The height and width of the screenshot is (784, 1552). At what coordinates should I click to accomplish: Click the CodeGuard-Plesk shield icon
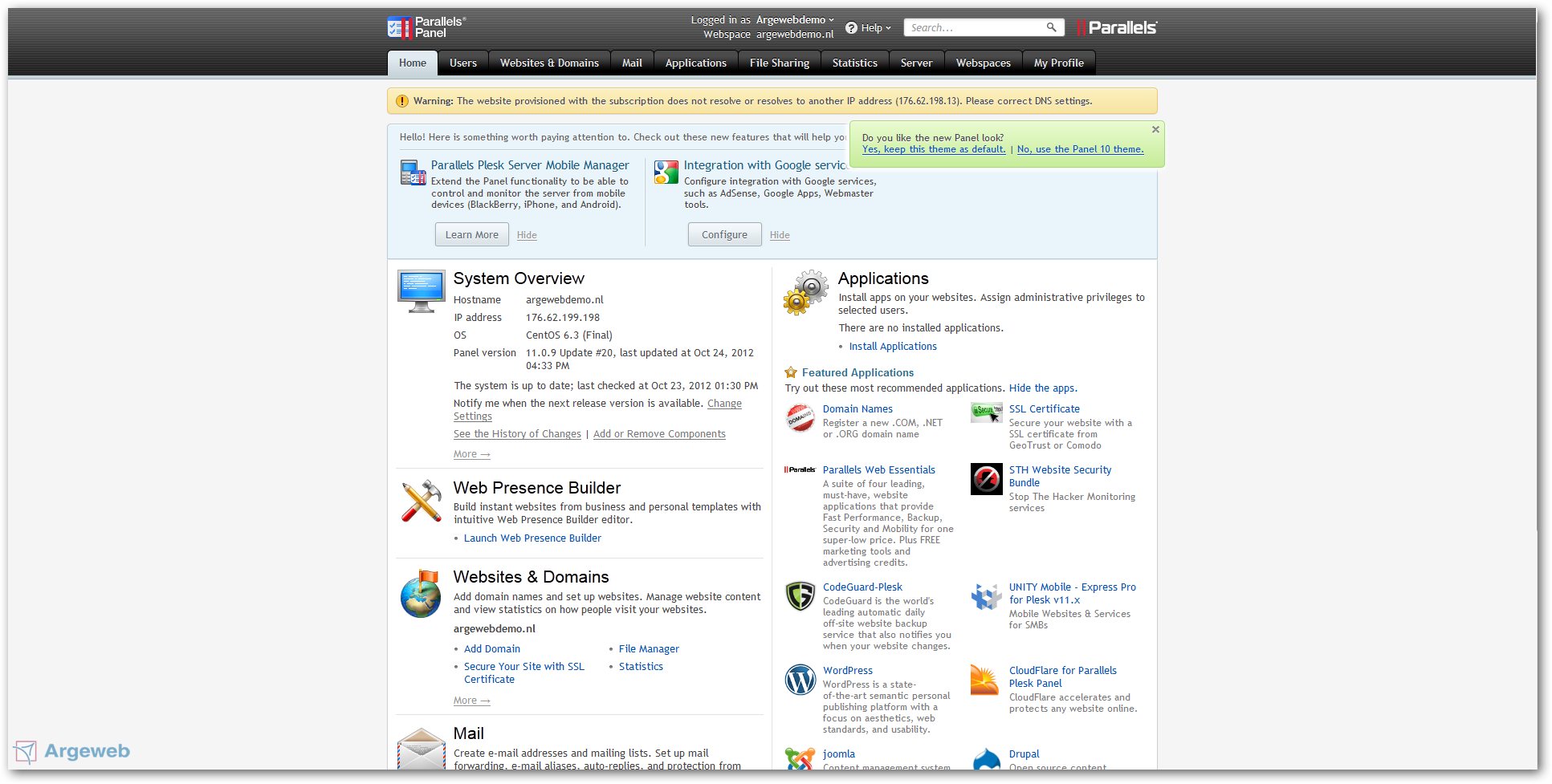[x=800, y=596]
